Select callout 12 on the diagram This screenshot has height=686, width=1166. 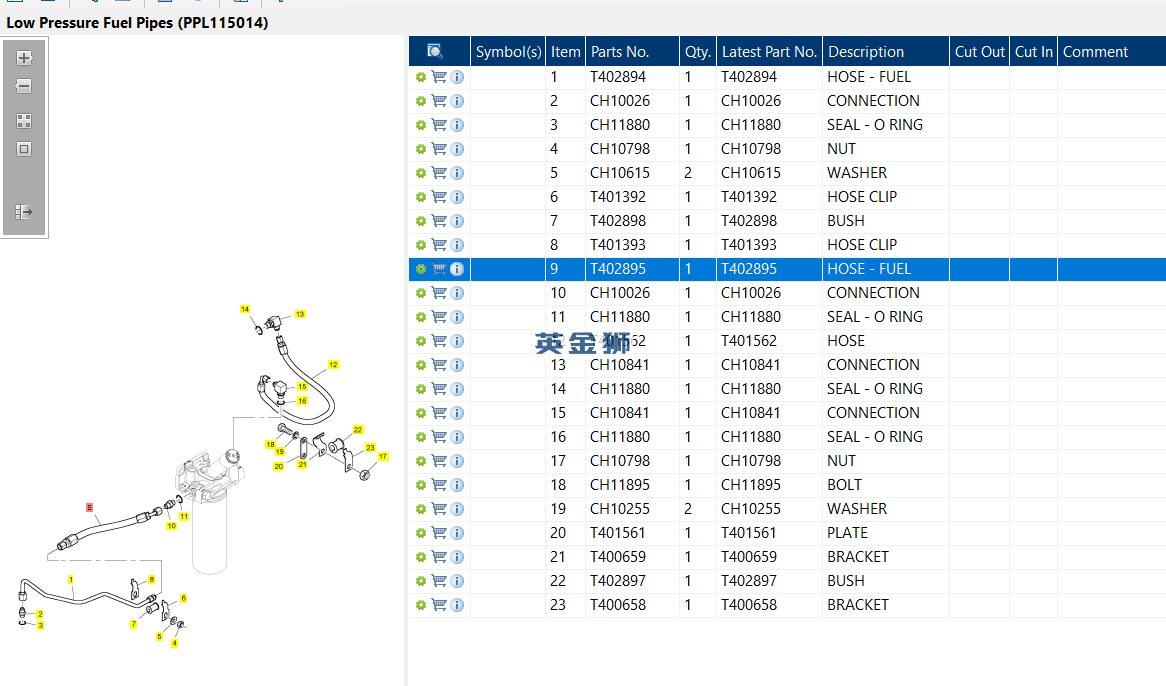pyautogui.click(x=333, y=365)
